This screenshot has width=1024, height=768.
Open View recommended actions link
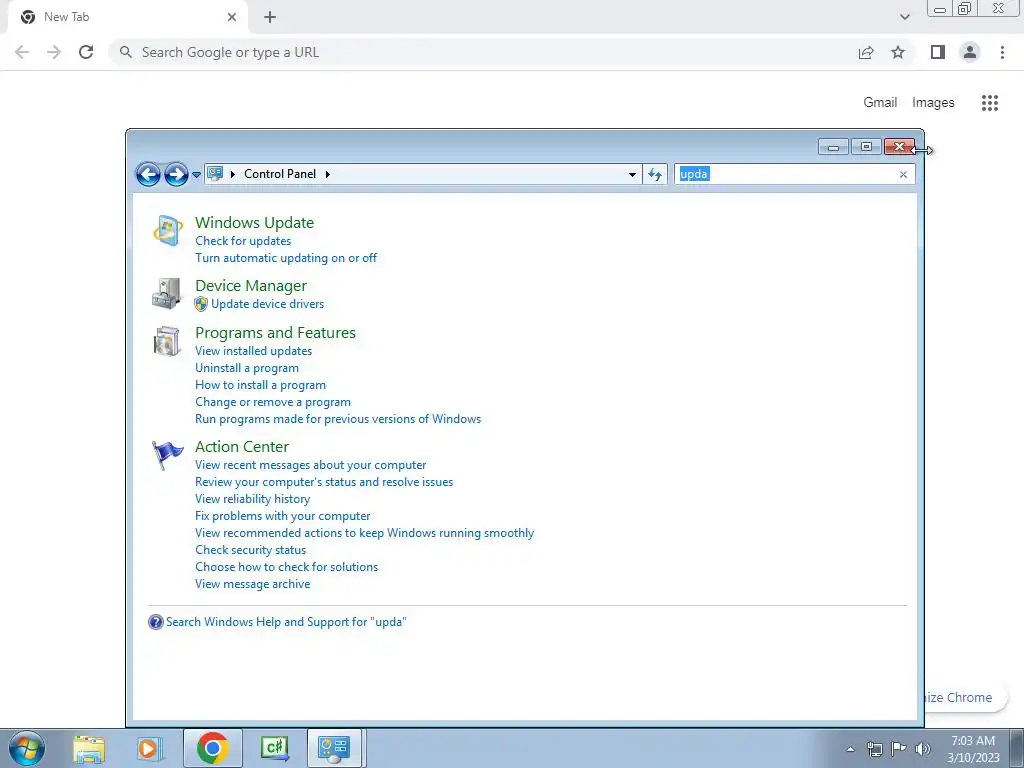tap(364, 533)
